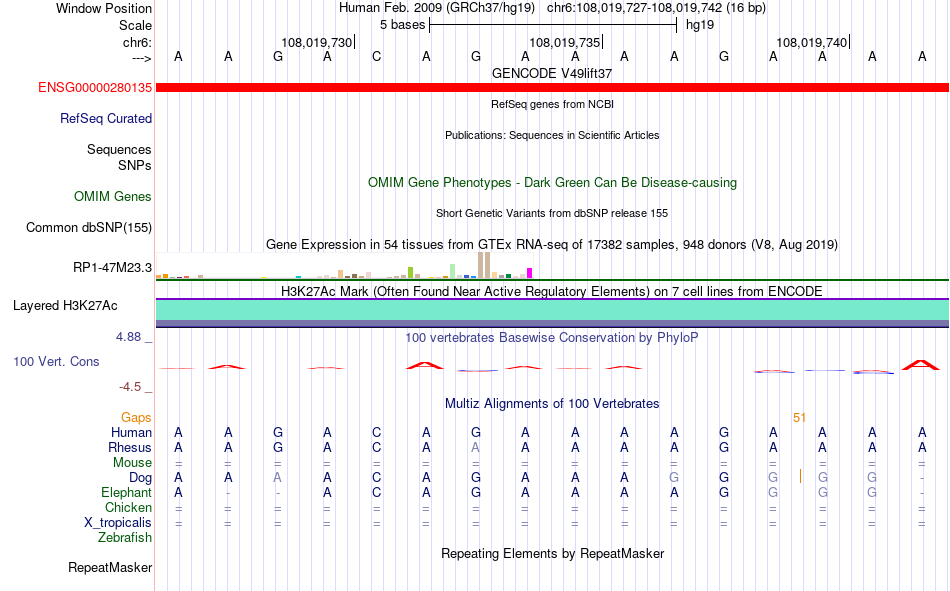Select the X_tropicalis alignment row label
950x591 pixels.
pyautogui.click(x=118, y=523)
